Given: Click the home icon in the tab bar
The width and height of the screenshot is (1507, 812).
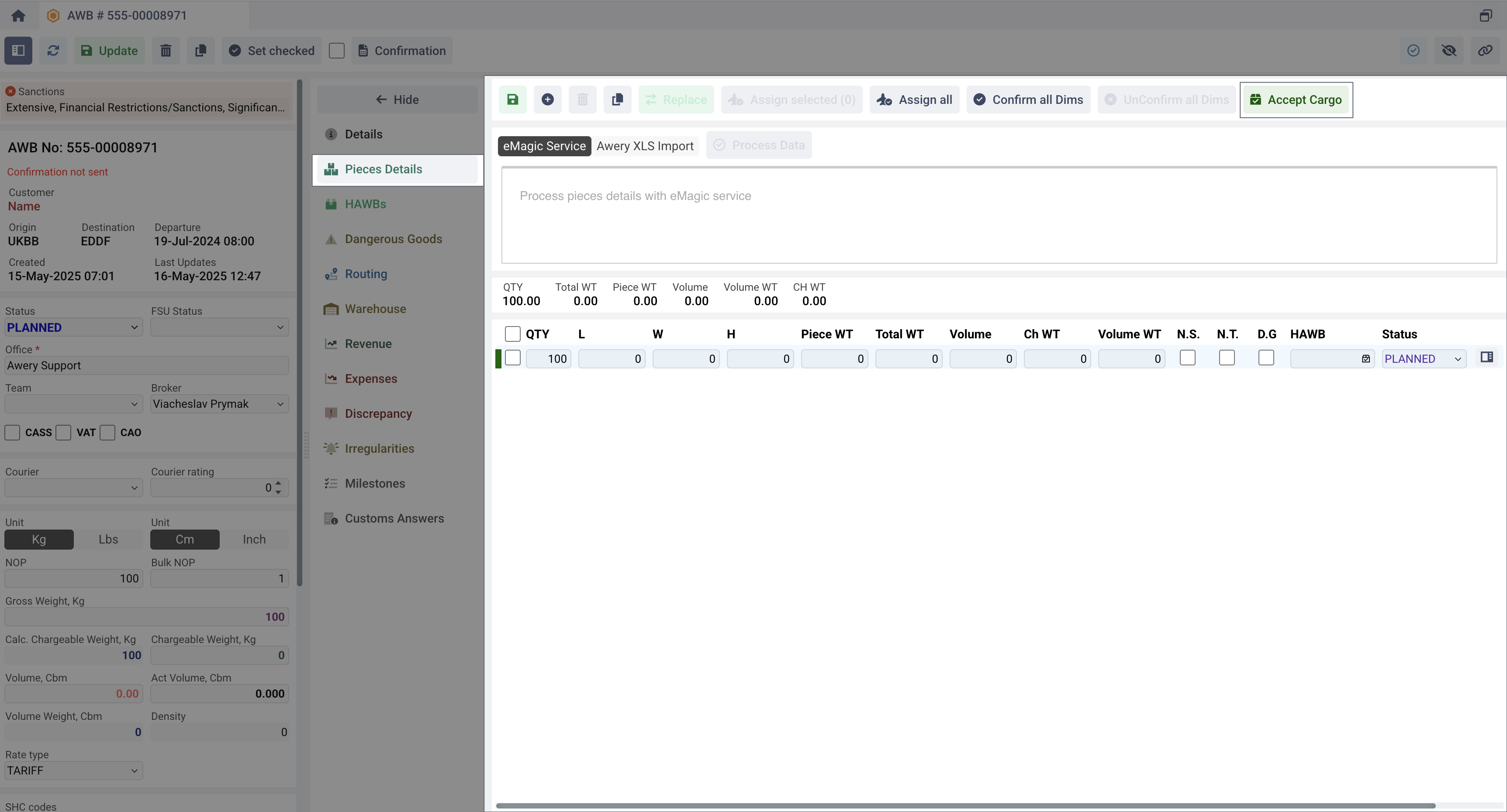Looking at the screenshot, I should tap(18, 16).
